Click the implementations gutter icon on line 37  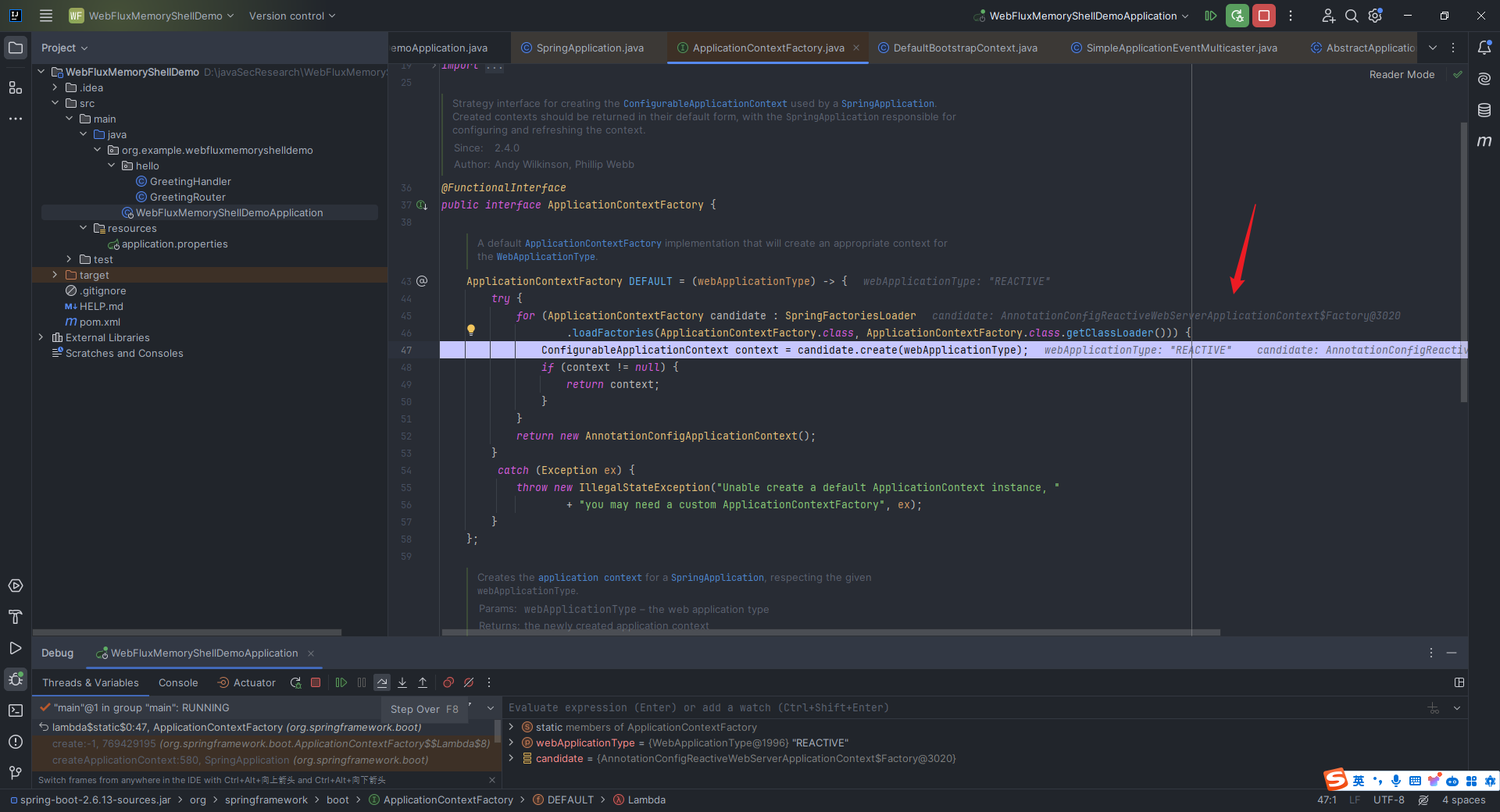pyautogui.click(x=422, y=205)
